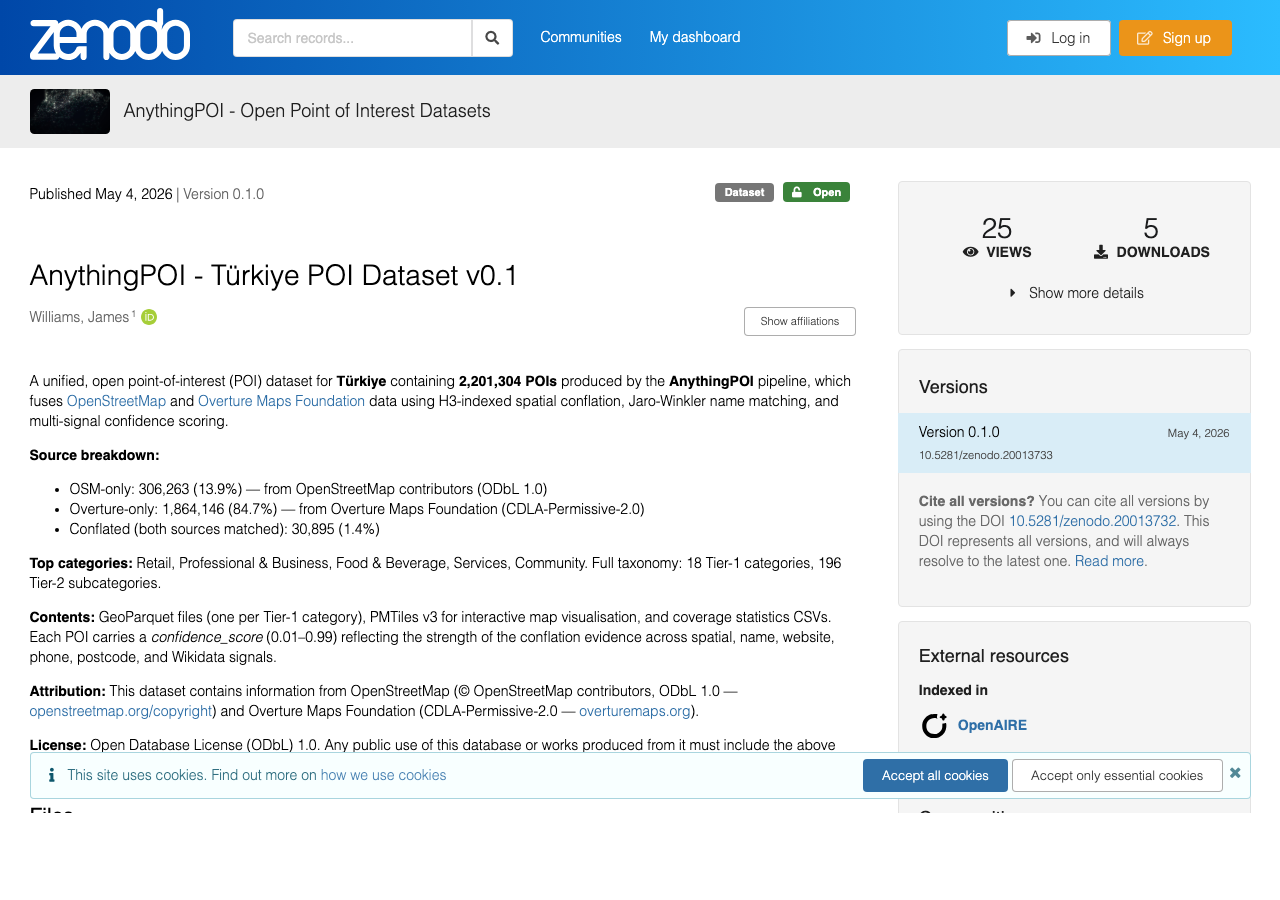Focus the Search records field
The width and height of the screenshot is (1280, 900).
click(x=352, y=38)
